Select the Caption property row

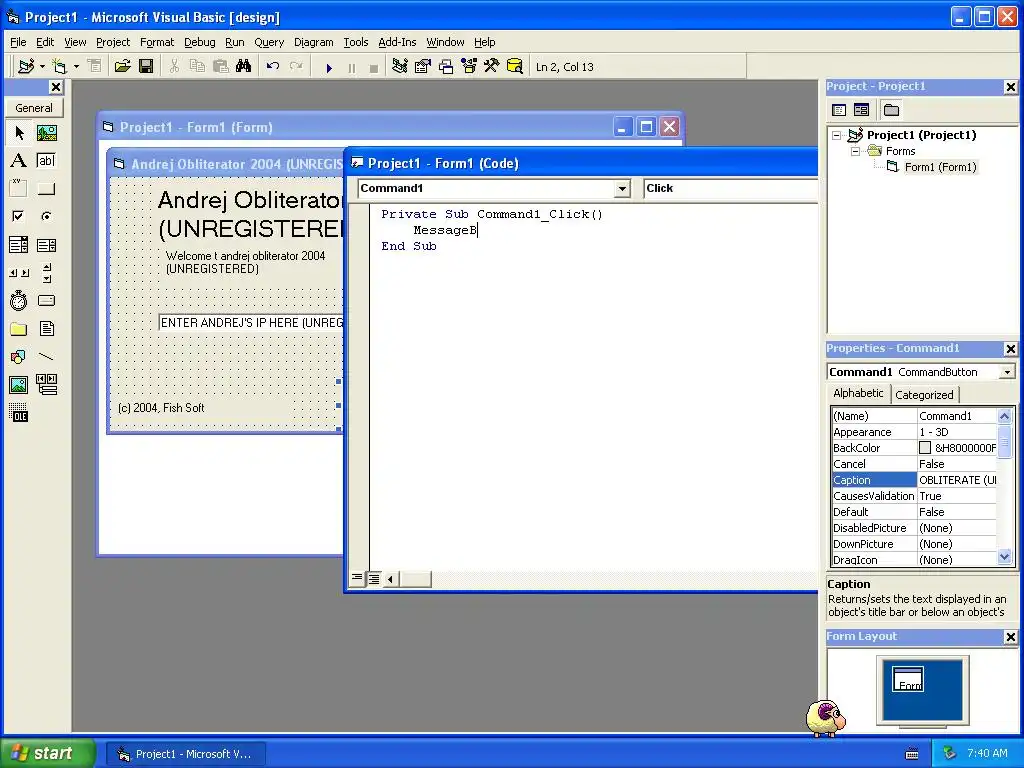(x=915, y=480)
